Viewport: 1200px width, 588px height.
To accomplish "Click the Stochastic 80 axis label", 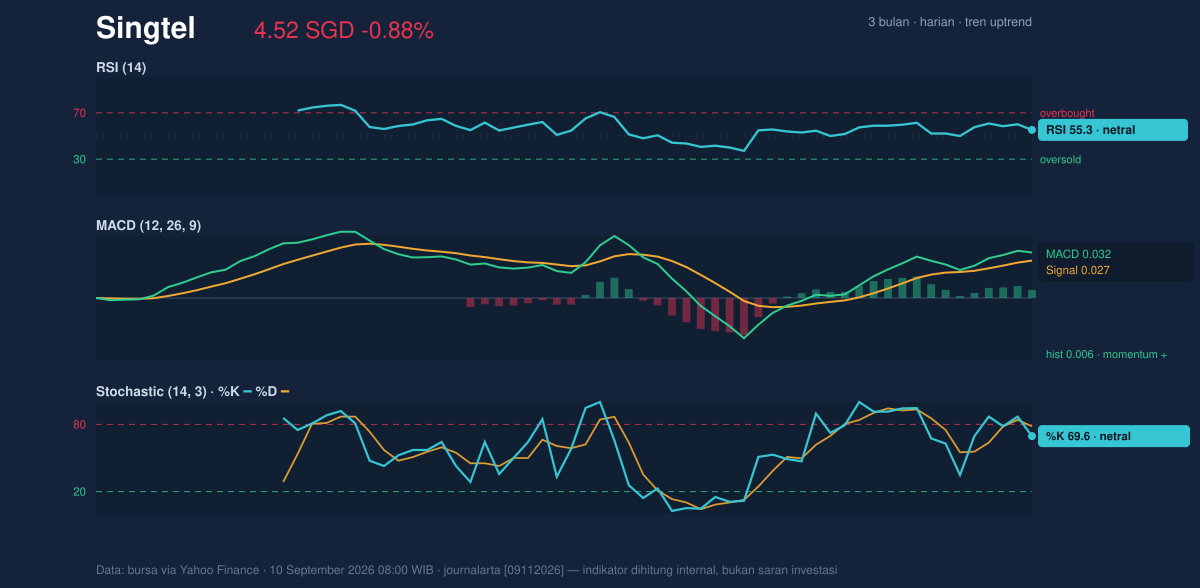I will click(79, 425).
